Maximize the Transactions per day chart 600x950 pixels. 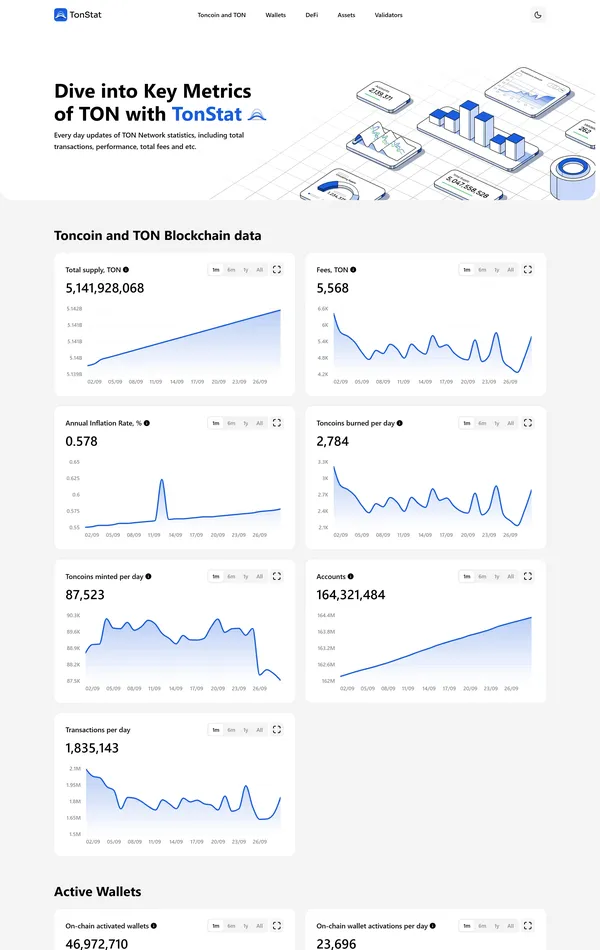click(x=277, y=730)
